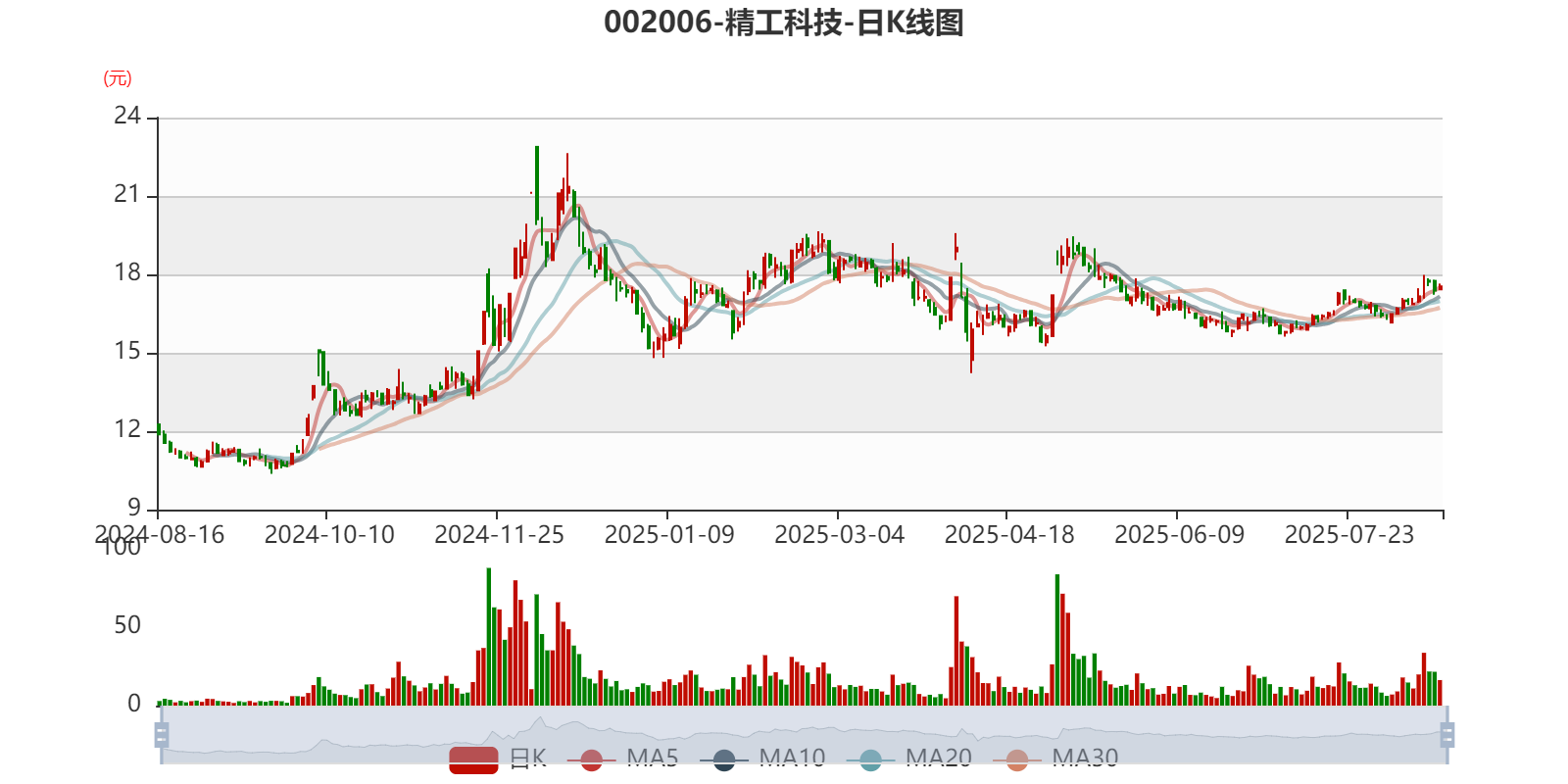This screenshot has height=784, width=1568.
Task: Click the 2025-06-09 date axis label
Action: (1179, 535)
